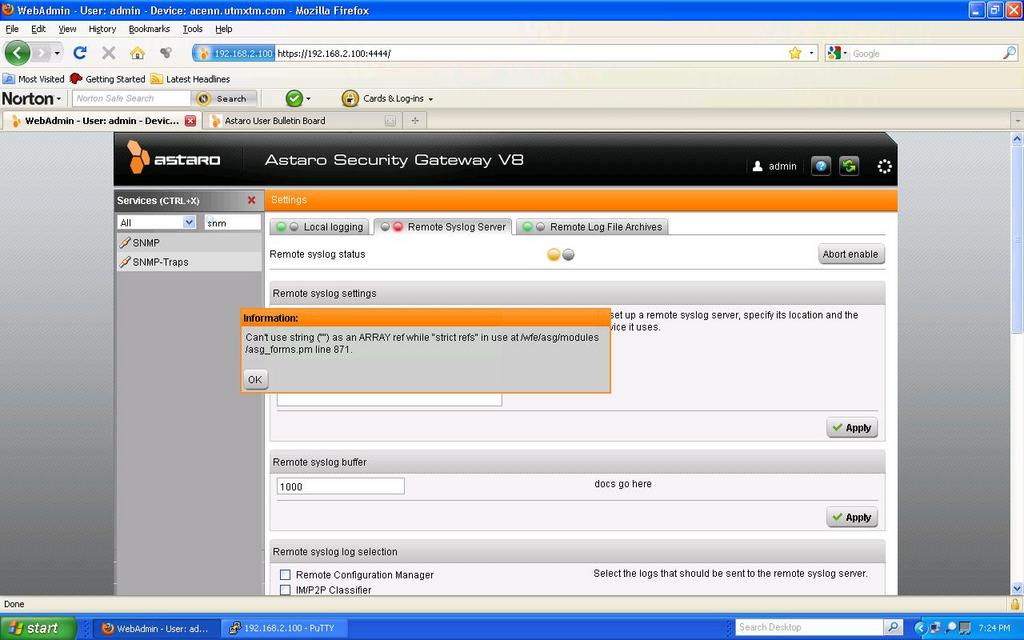The image size is (1024, 640).
Task: Click the bookmark star in address bar
Action: pos(795,53)
